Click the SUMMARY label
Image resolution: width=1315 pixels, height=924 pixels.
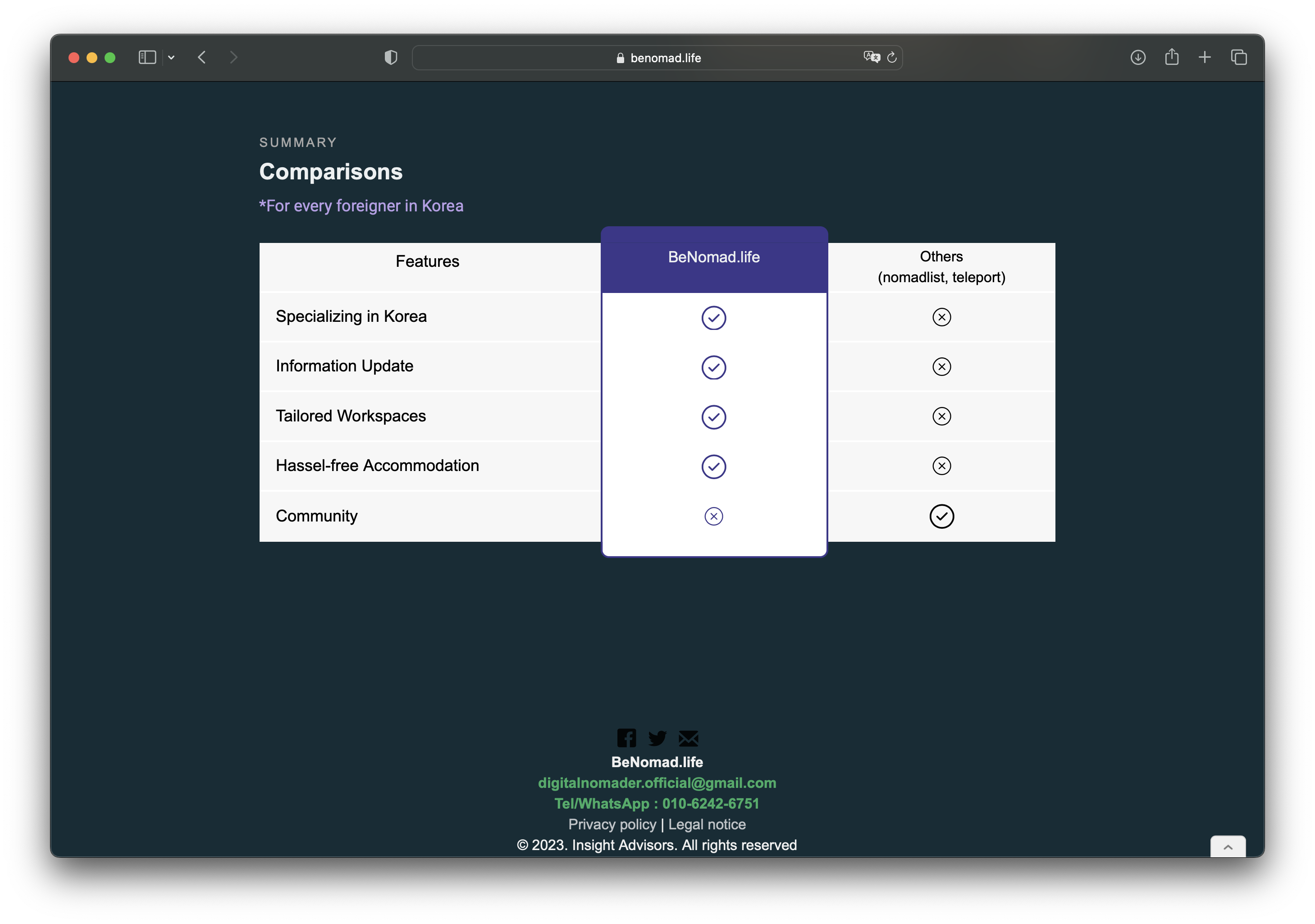point(298,142)
